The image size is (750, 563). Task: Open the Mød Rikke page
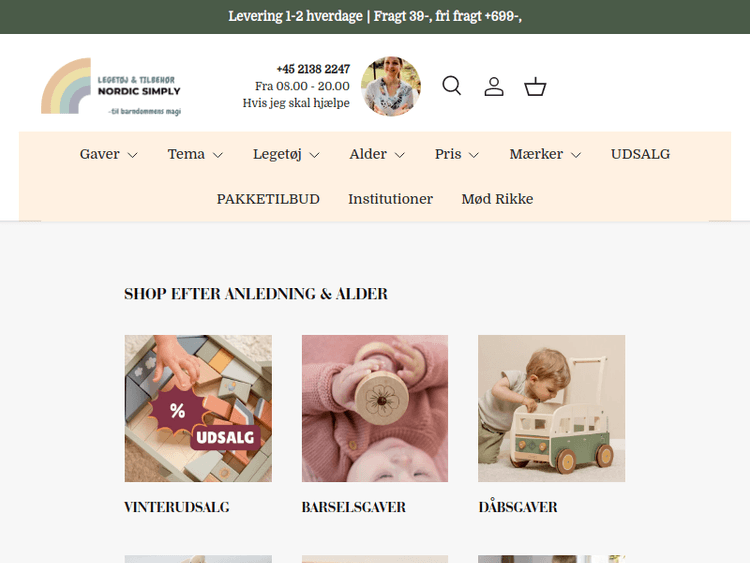497,199
